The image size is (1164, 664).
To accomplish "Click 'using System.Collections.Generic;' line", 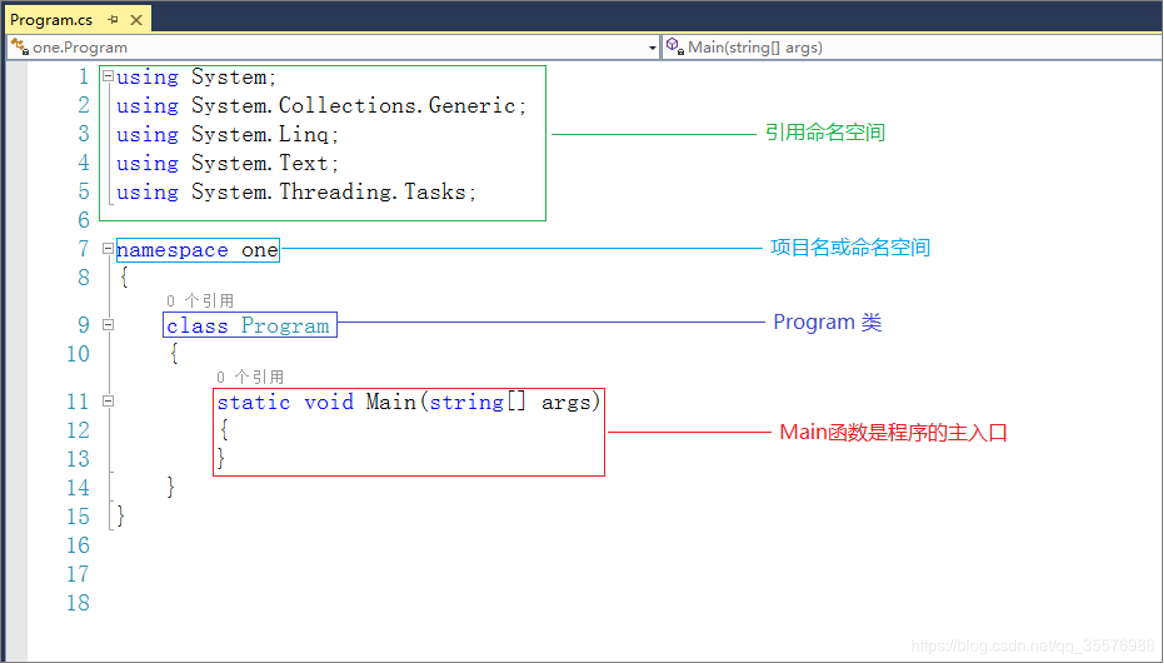I will coord(321,106).
